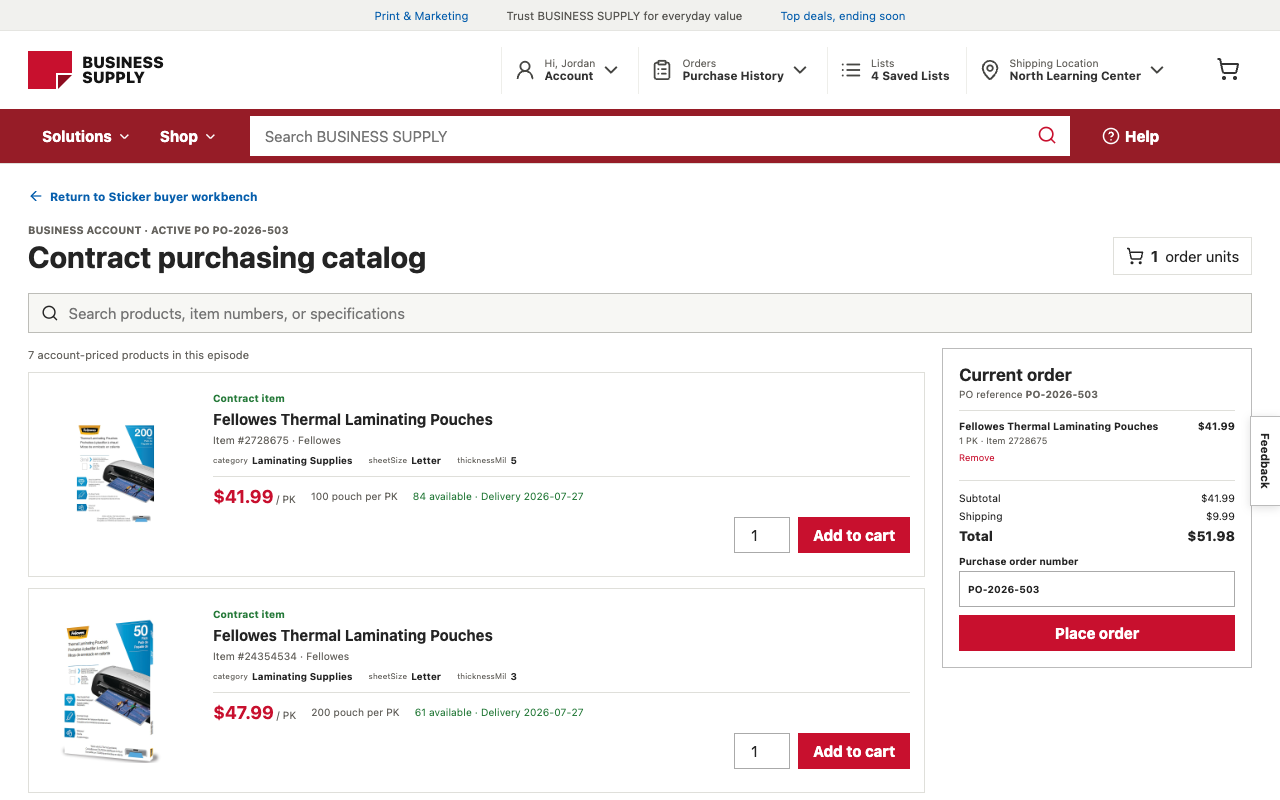This screenshot has height=800, width=1280.
Task: Click the purchase order number field
Action: tap(1097, 589)
